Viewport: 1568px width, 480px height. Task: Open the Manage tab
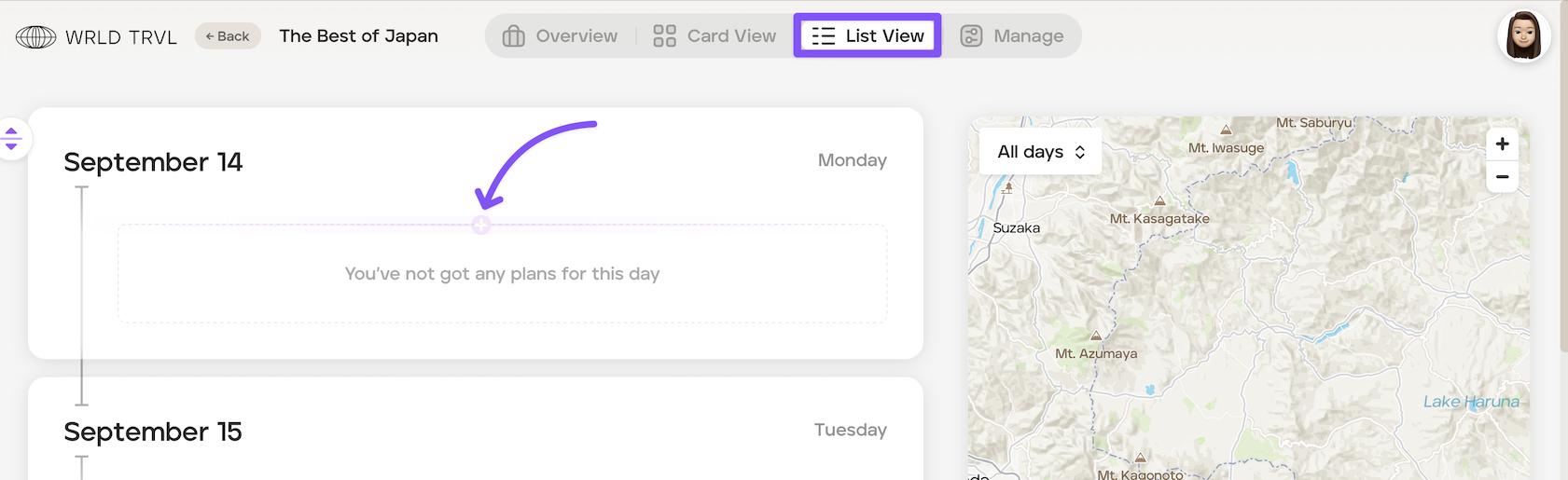click(x=1012, y=36)
